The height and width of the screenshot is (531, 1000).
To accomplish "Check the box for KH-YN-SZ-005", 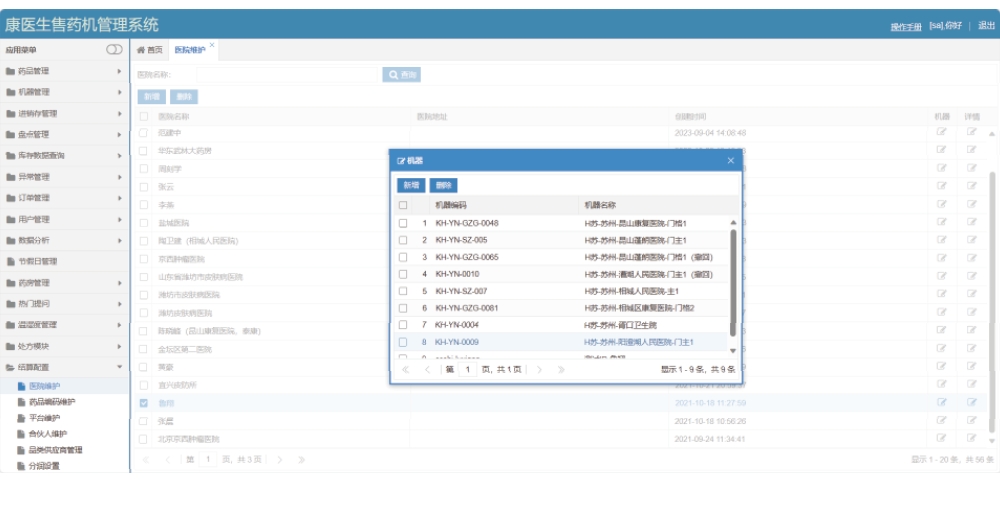I will (403, 240).
